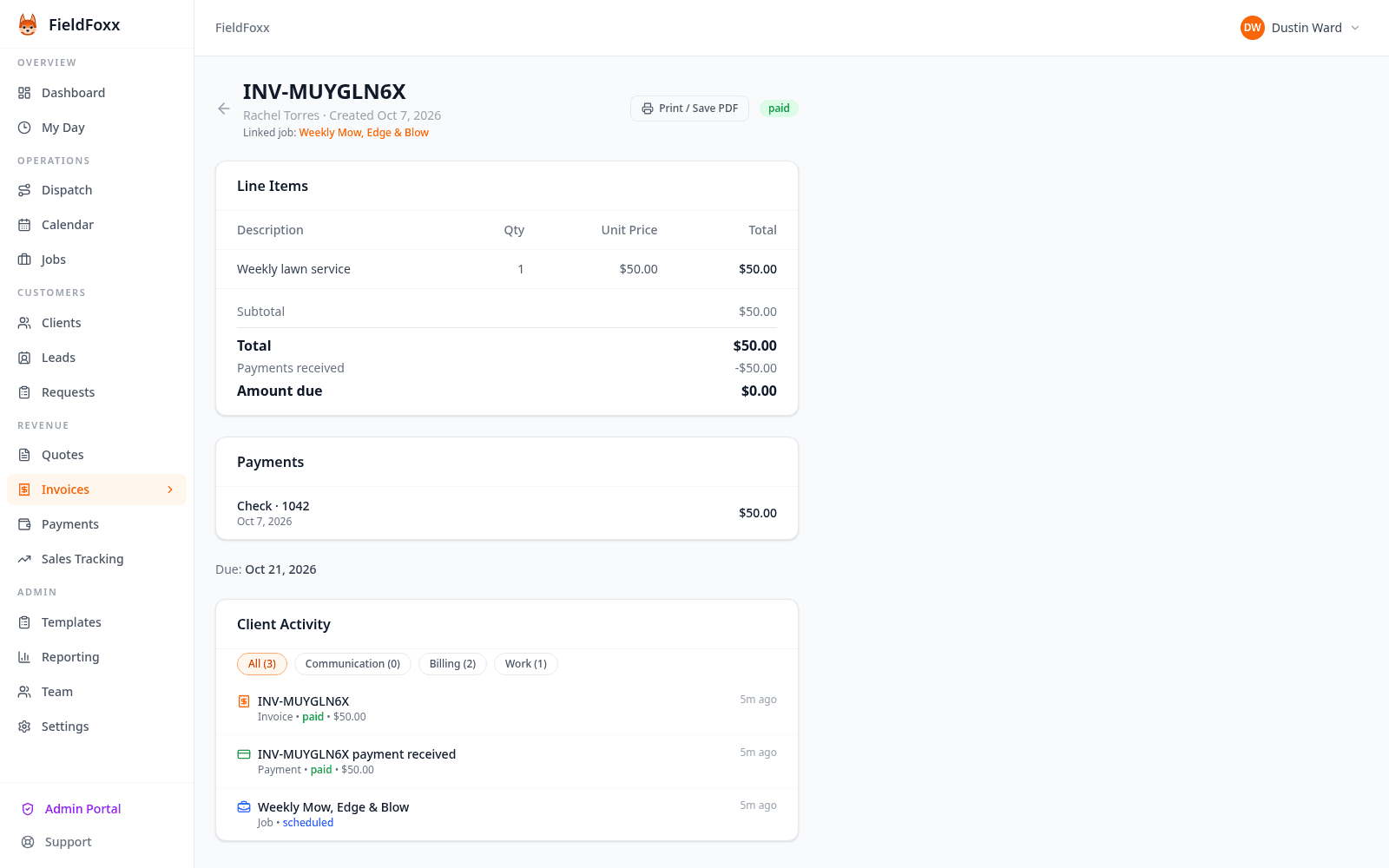Click the Dispatch routing icon
1389x868 pixels.
pos(24,190)
